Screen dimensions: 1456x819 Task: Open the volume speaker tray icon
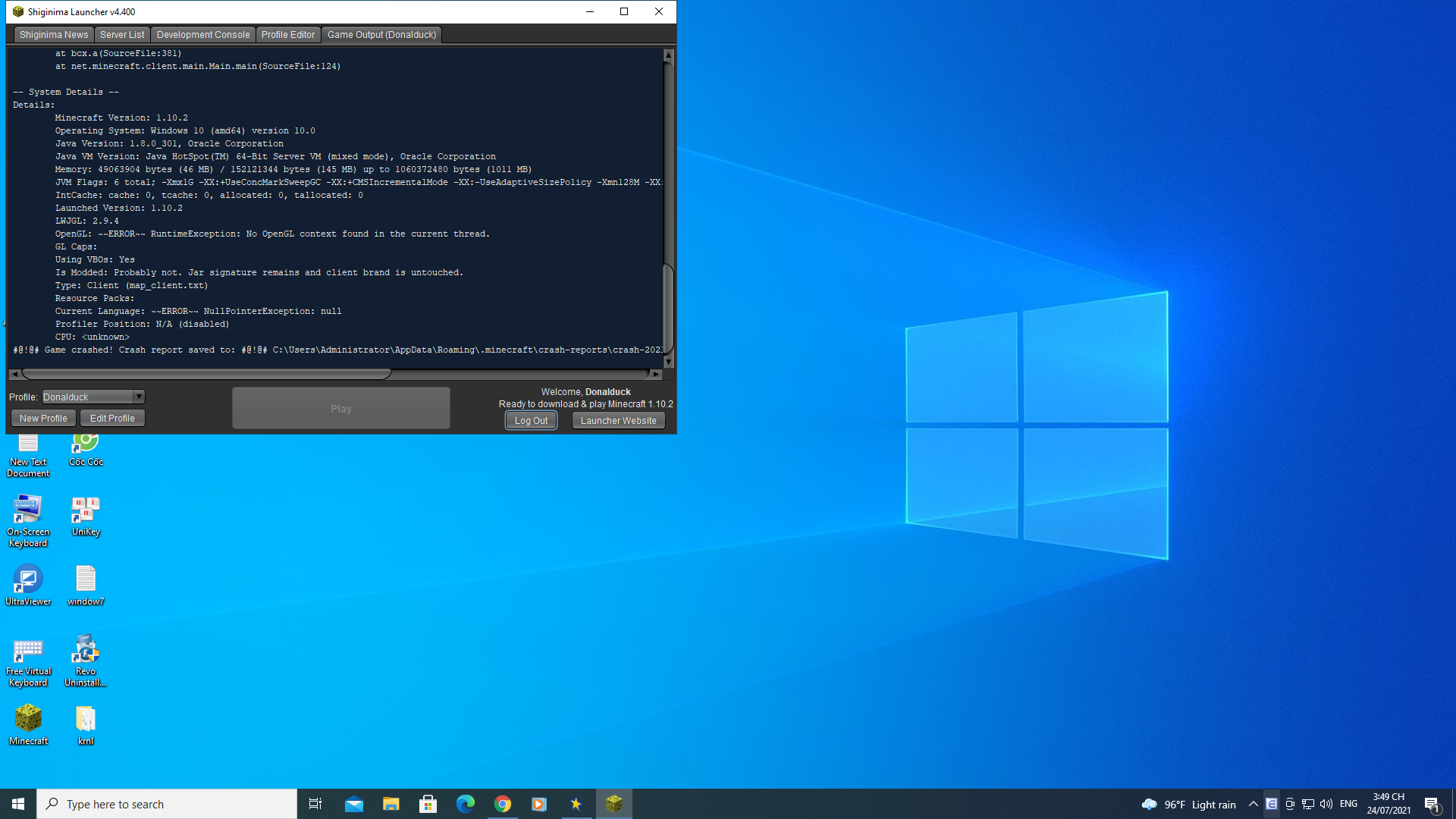click(x=1326, y=804)
